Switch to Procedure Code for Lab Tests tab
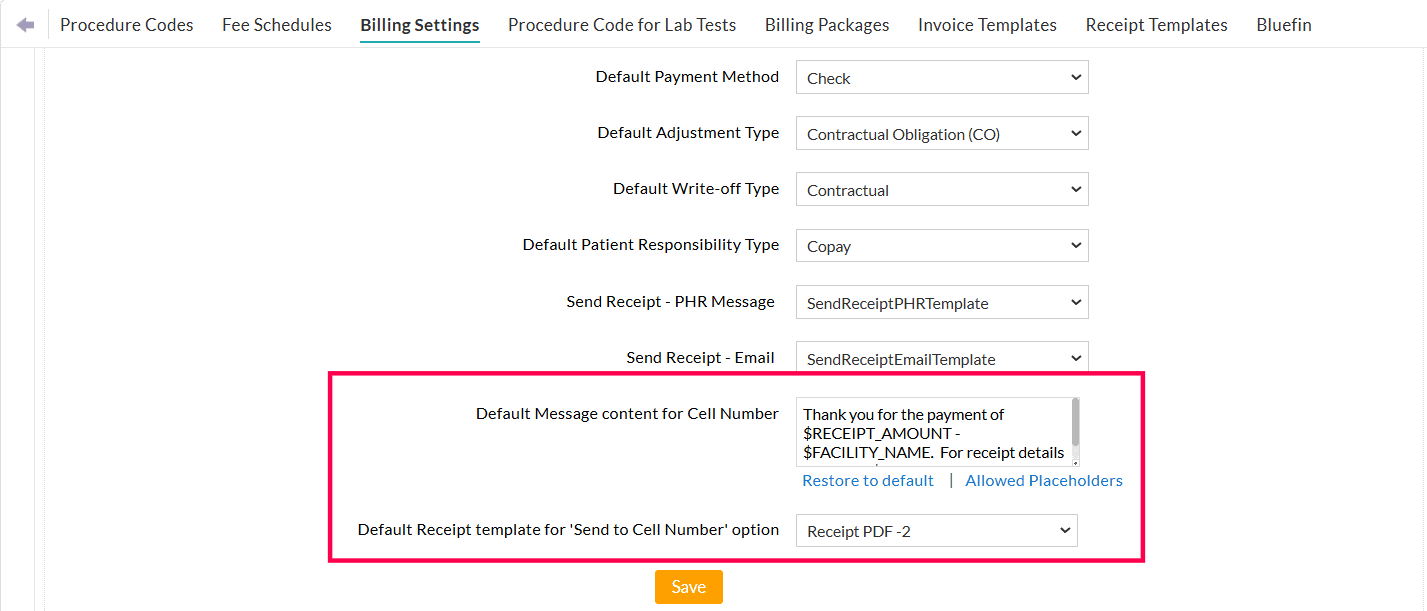Screen dimensions: 1427x611 [621, 24]
